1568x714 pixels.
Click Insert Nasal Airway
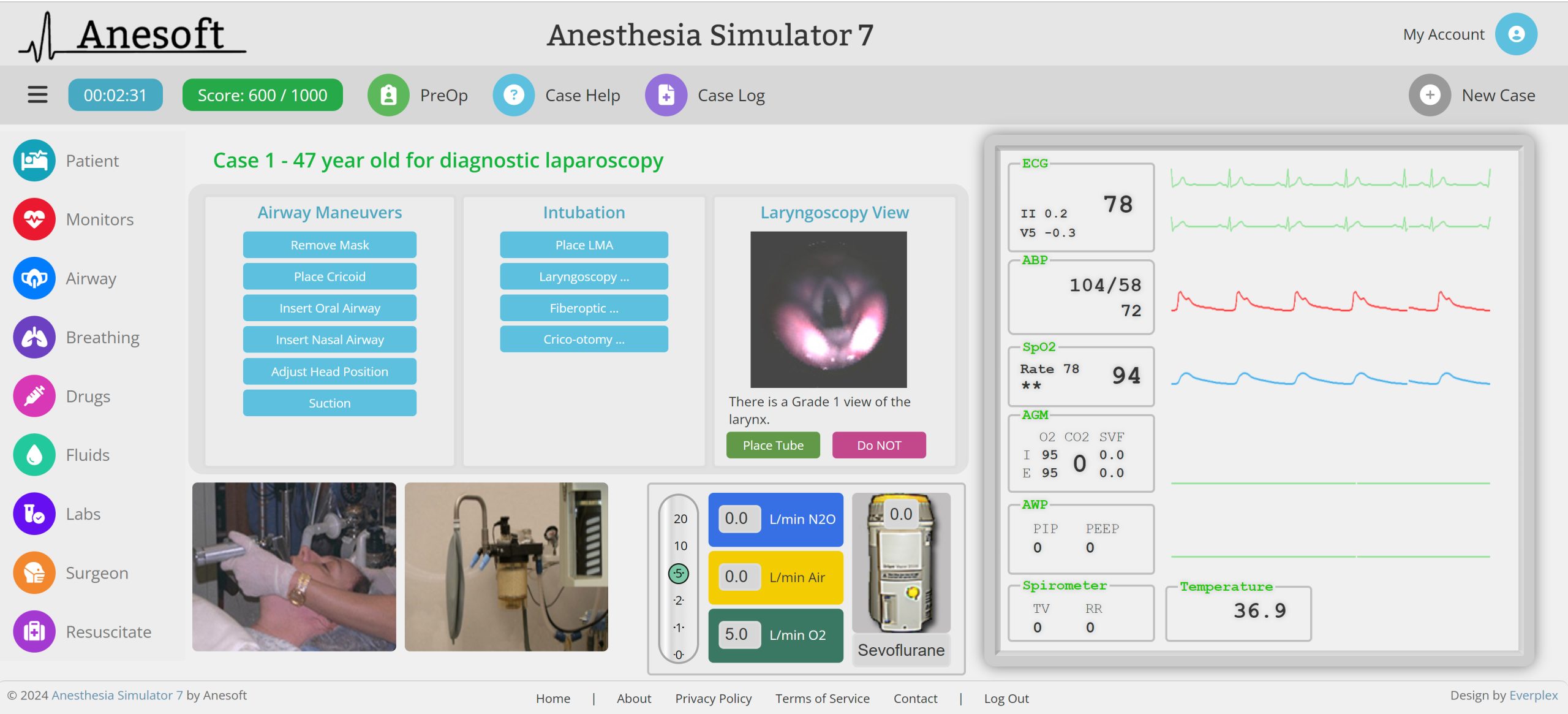(330, 340)
